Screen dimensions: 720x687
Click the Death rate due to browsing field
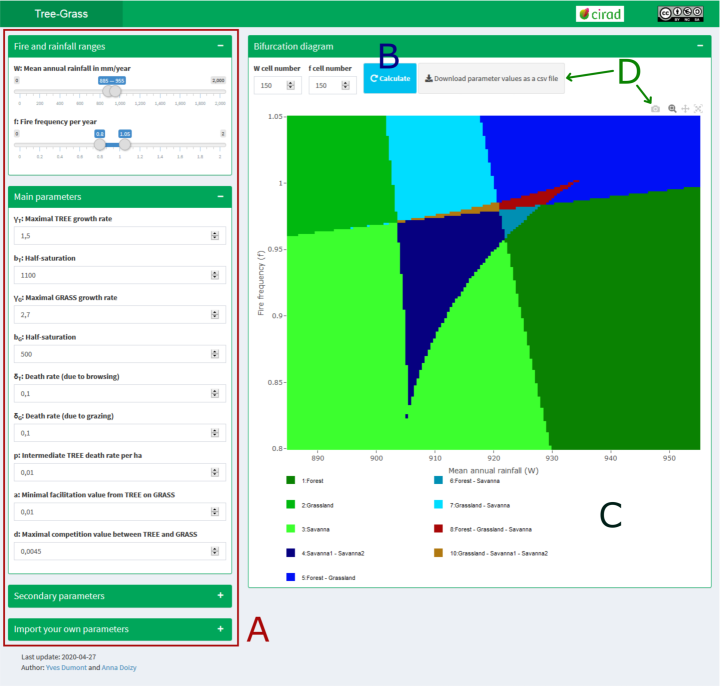coord(119,394)
